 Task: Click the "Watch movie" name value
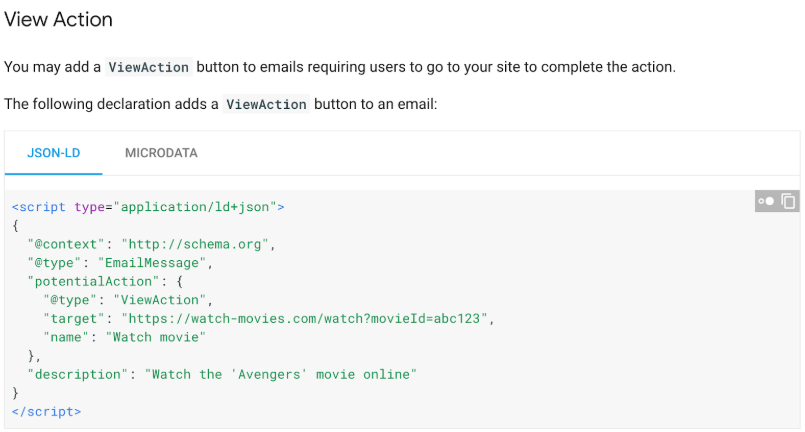click(156, 337)
